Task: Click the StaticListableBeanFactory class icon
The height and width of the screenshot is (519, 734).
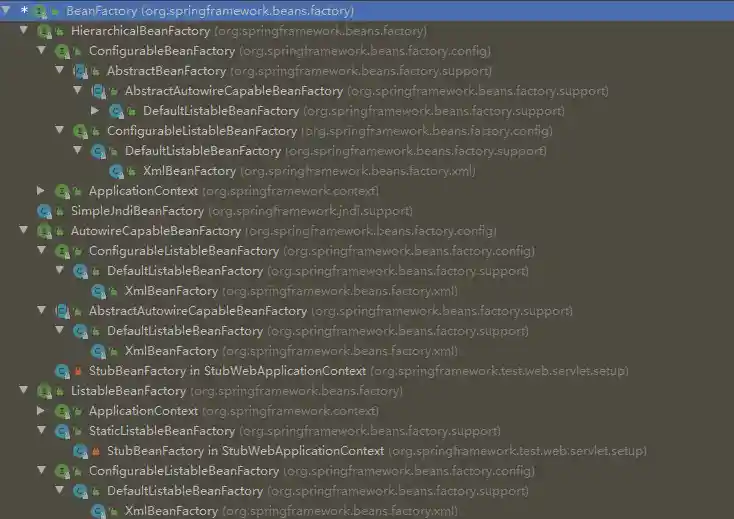Action: point(62,431)
